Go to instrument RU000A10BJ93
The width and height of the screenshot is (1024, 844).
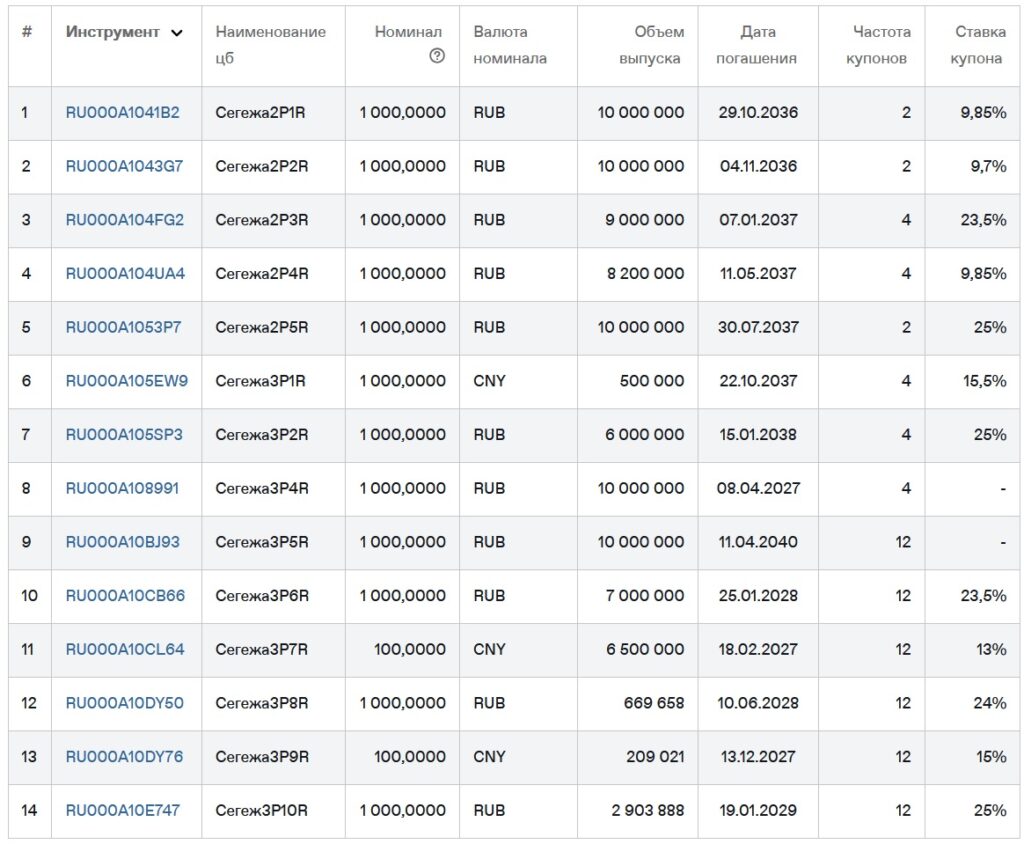(122, 542)
